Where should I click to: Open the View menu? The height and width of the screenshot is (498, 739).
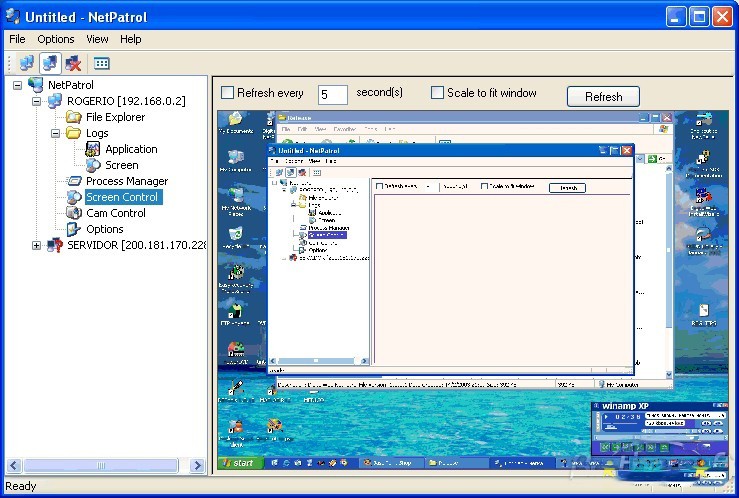click(97, 39)
